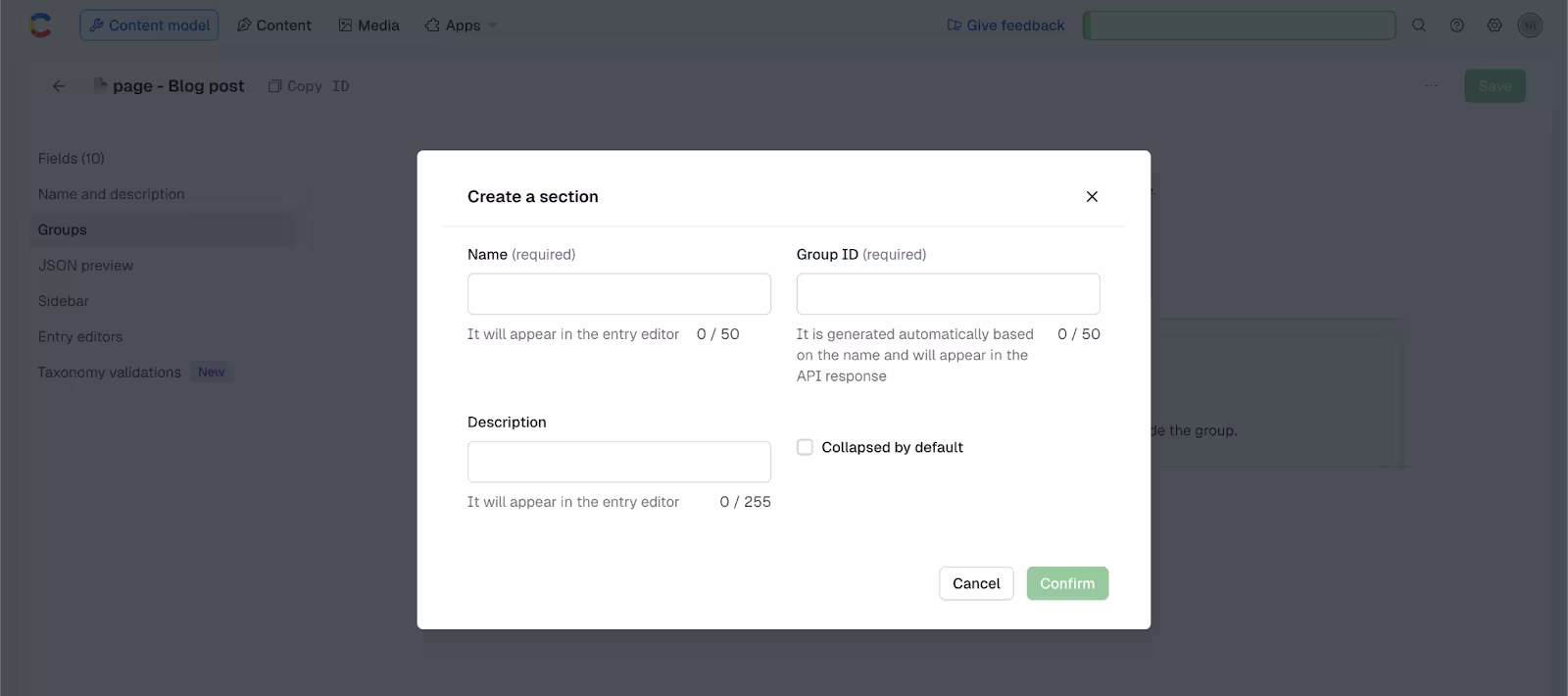Go back using the arrow icon
1568x696 pixels.
(x=59, y=86)
